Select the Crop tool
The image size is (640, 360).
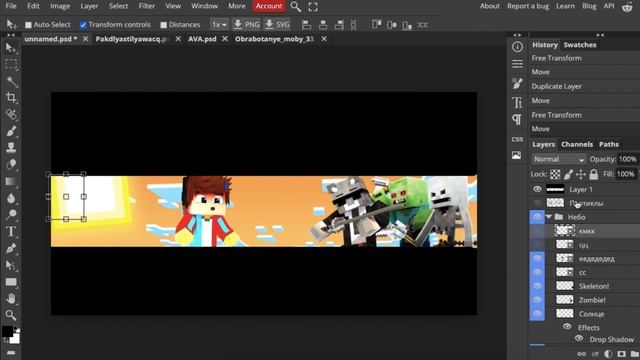point(11,98)
